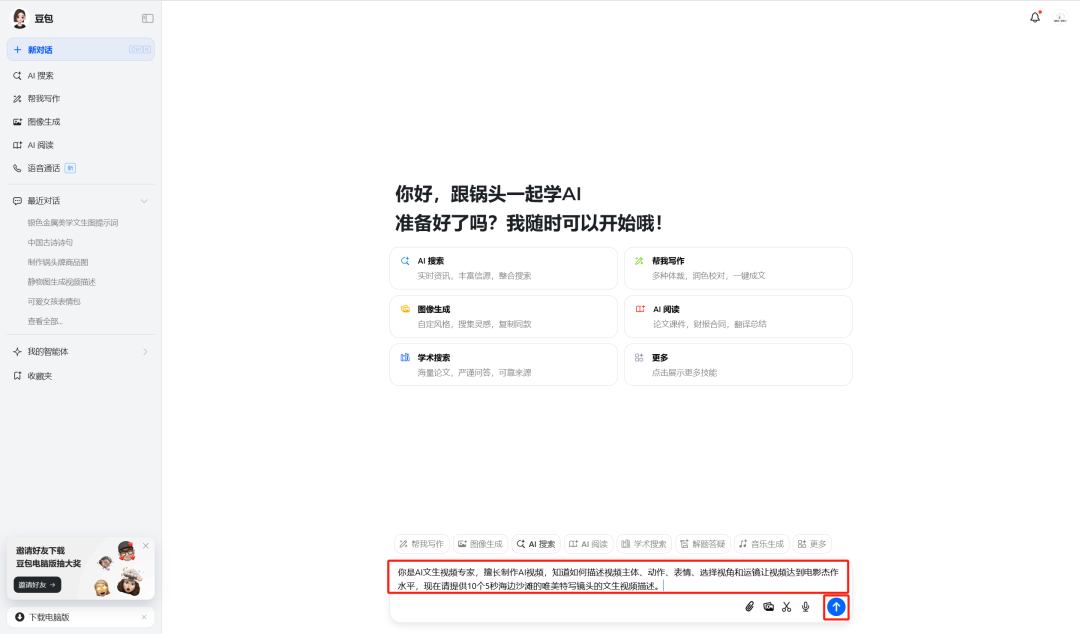Screen dimensions: 1080x634
Task: Expand 我的智能体 arrow
Action: 145,352
